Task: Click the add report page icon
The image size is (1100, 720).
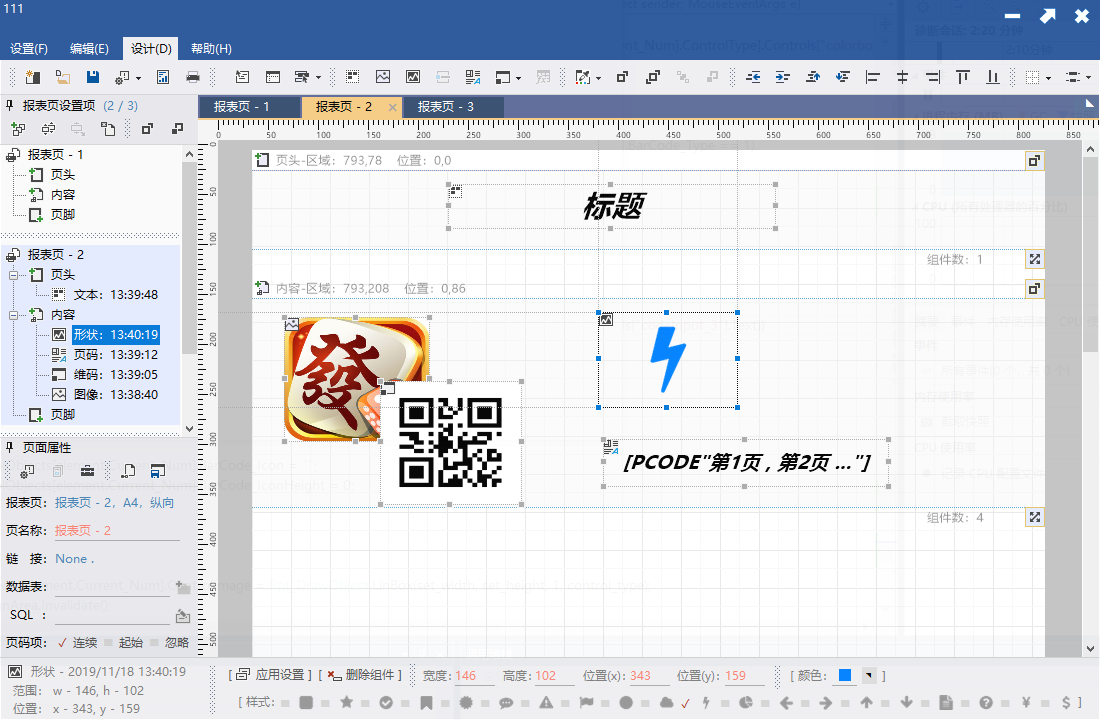Action: [x=18, y=129]
